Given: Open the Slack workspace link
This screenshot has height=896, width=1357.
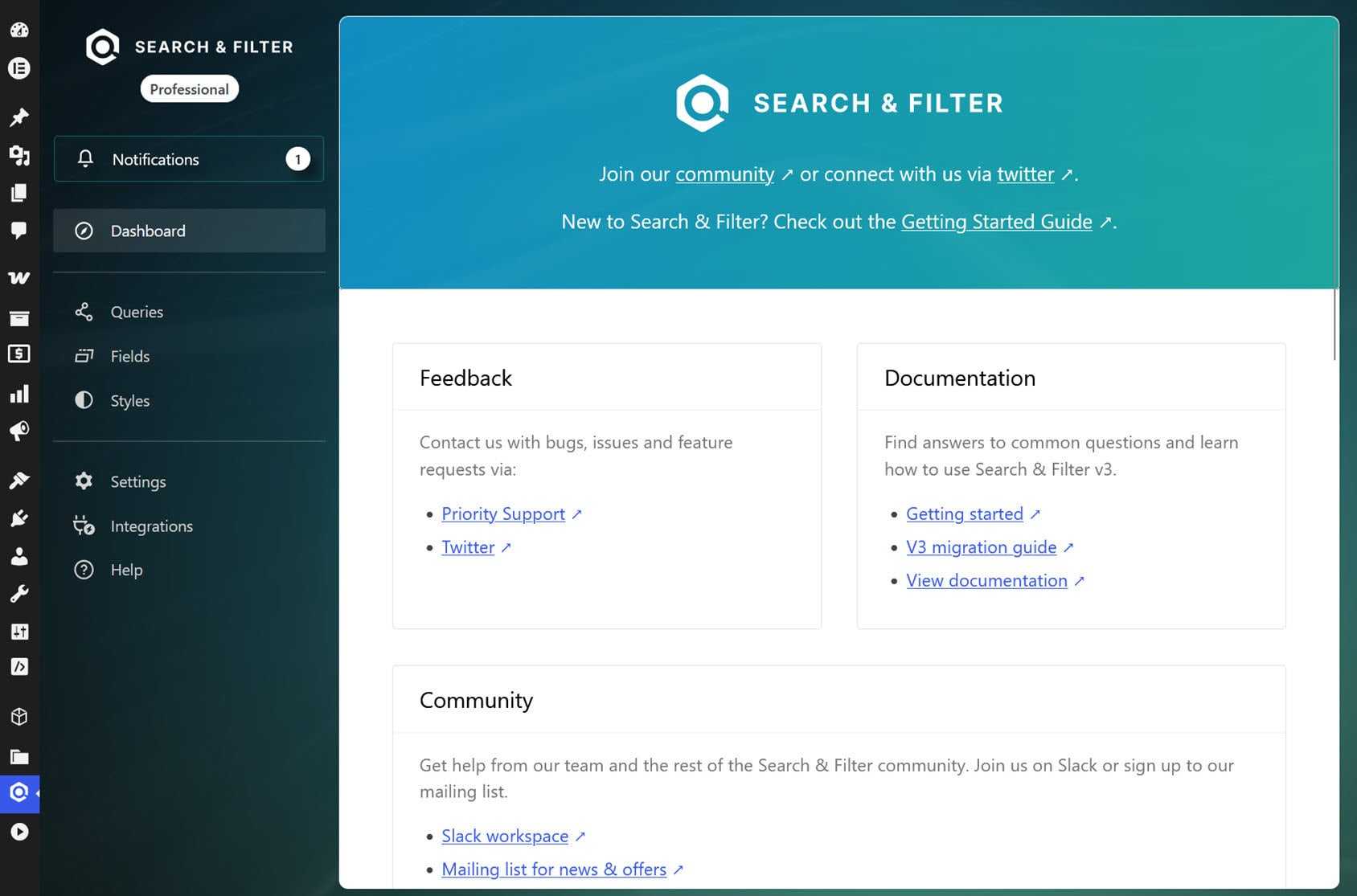Looking at the screenshot, I should (x=505, y=837).
